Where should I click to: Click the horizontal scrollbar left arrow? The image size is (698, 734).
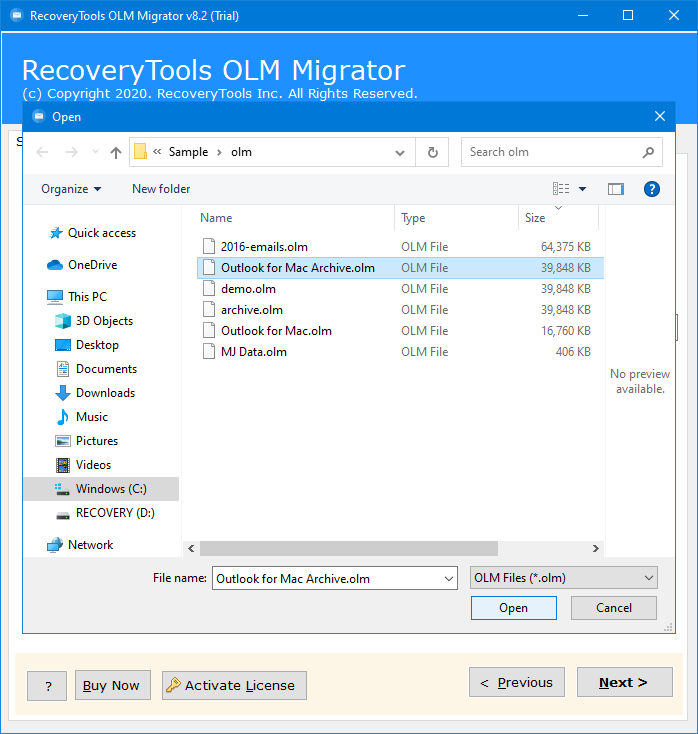(191, 549)
